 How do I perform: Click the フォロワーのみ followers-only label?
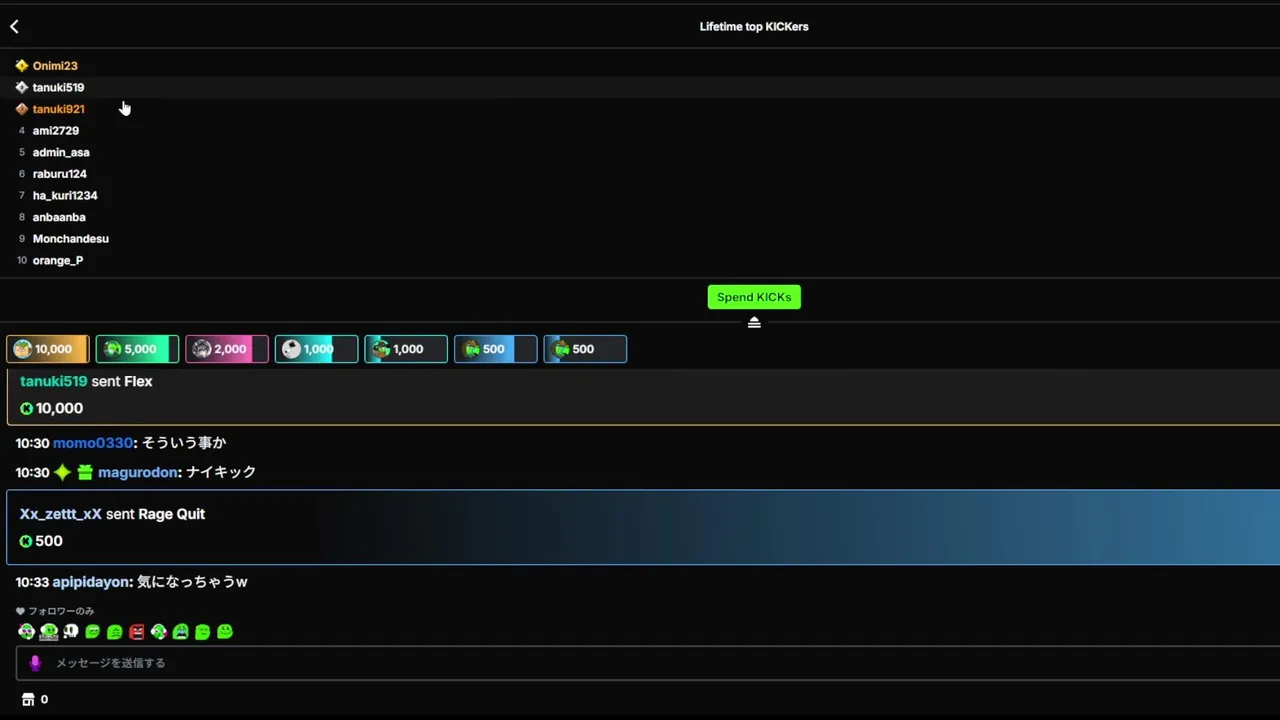pyautogui.click(x=61, y=611)
